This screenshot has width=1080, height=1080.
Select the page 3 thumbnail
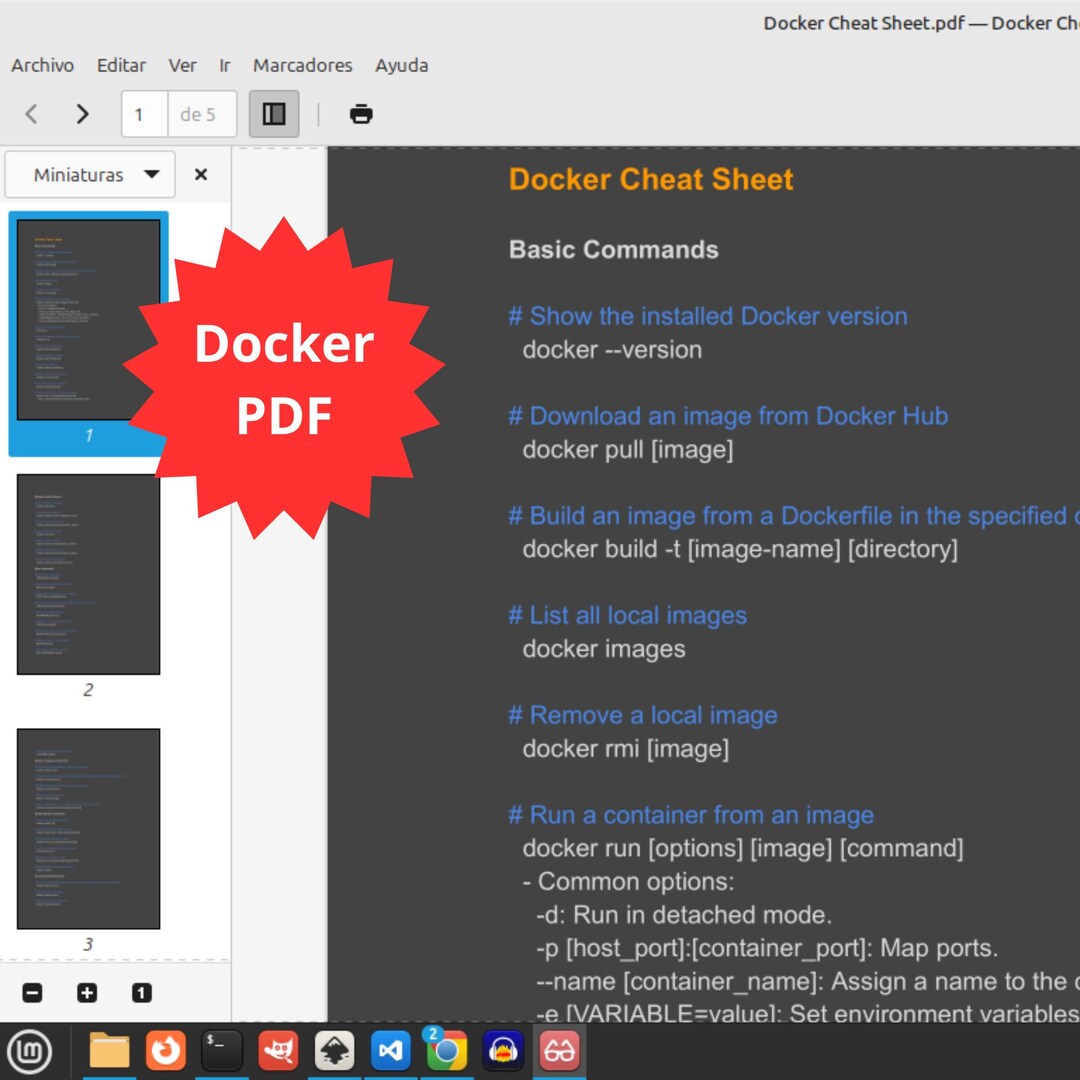coord(89,827)
